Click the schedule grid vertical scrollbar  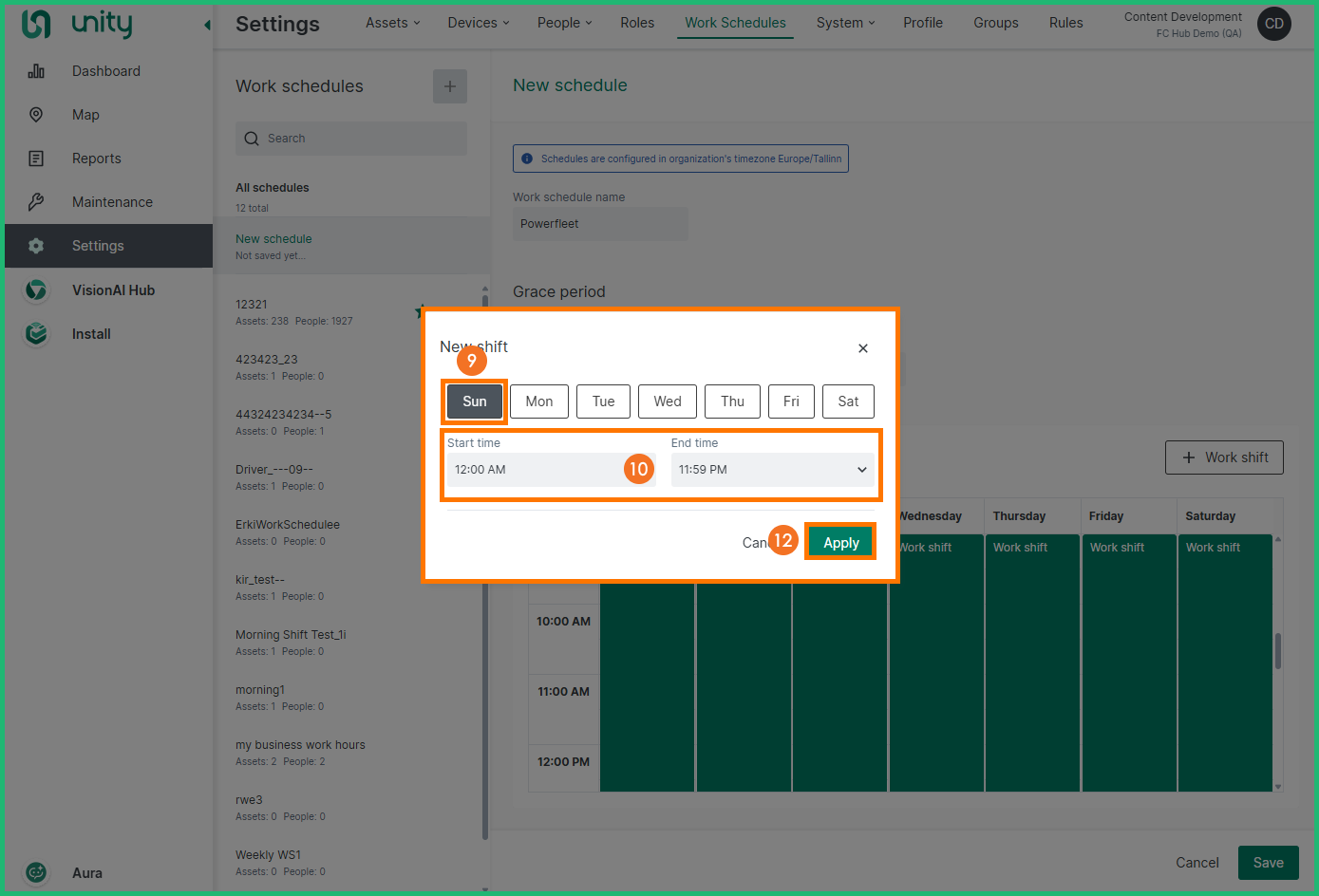point(1277,651)
